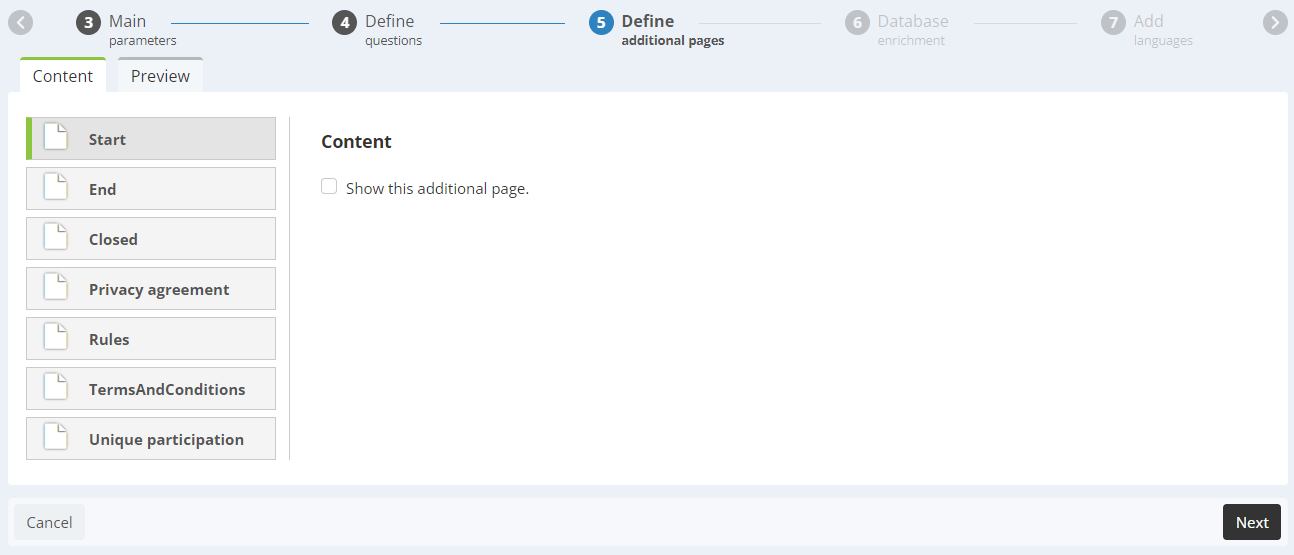Click the step 5 numbered circle
The width and height of the screenshot is (1294, 555).
(601, 23)
